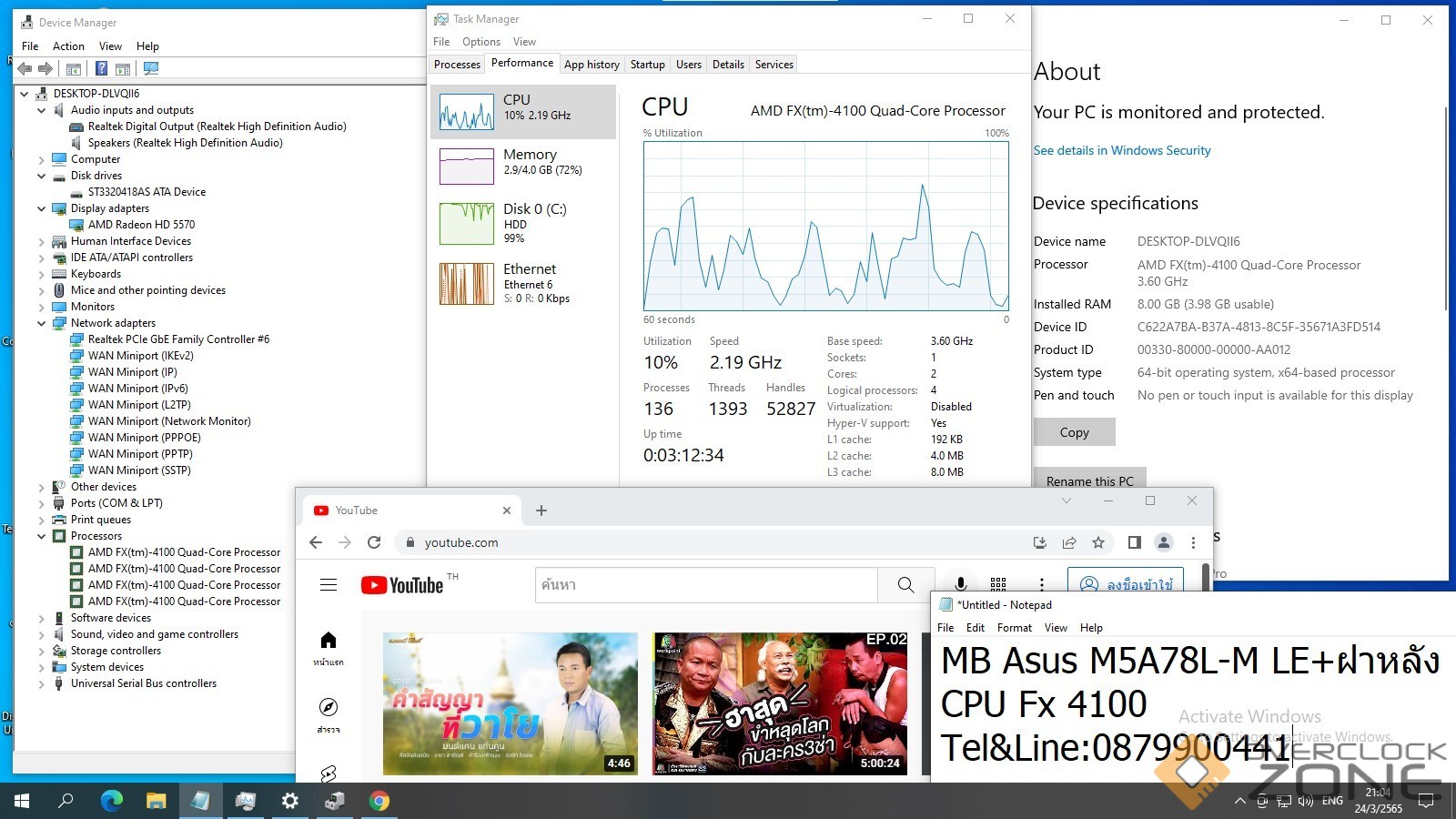Click the YouTube logo
Screen dimensions: 1456x819
(x=402, y=585)
